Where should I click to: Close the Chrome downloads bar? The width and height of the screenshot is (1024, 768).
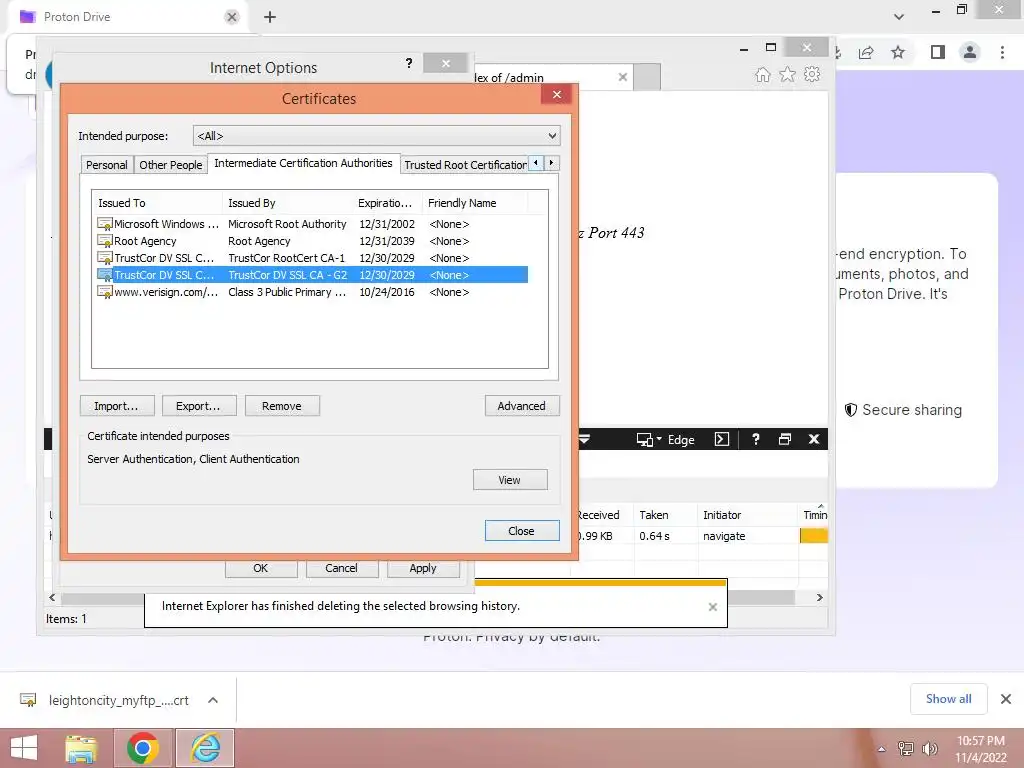pyautogui.click(x=1006, y=699)
